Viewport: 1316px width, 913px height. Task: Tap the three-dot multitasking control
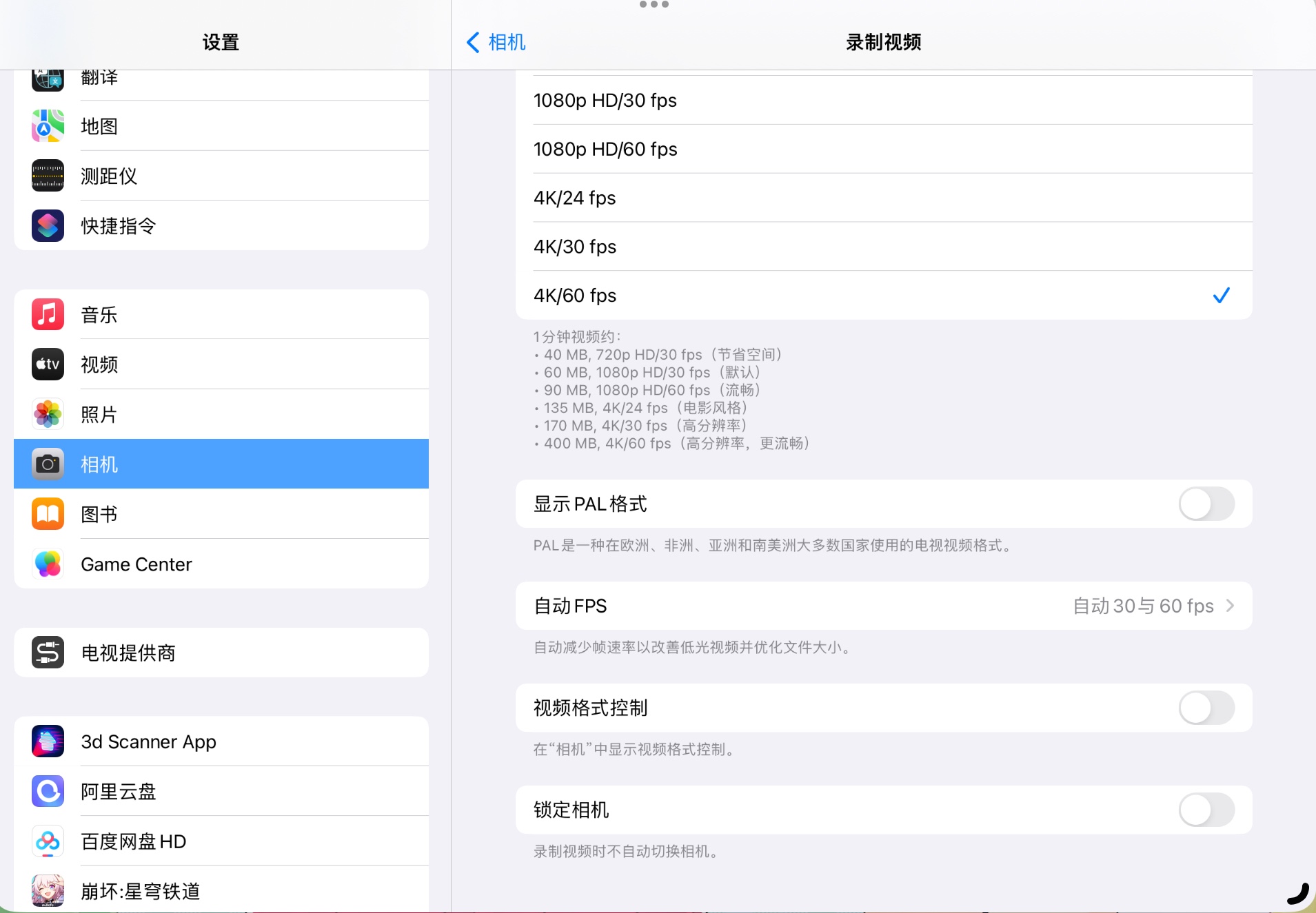[654, 5]
